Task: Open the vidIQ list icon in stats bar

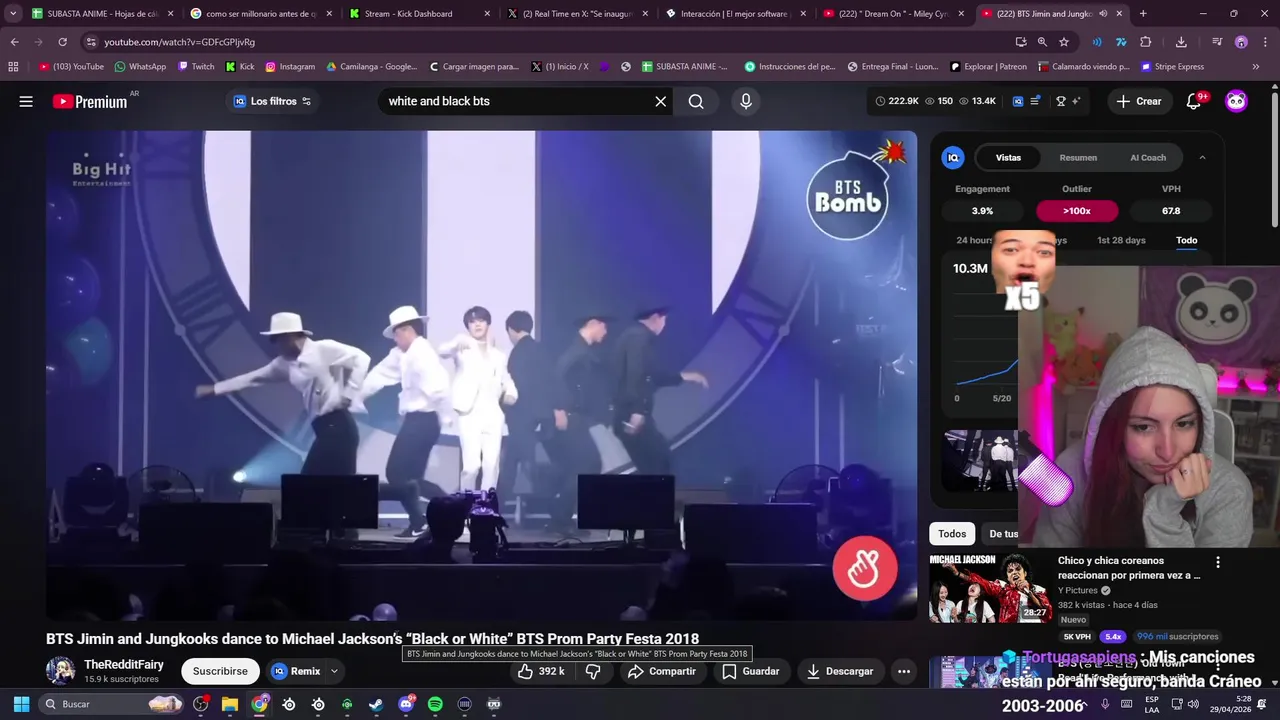Action: pyautogui.click(x=1037, y=101)
